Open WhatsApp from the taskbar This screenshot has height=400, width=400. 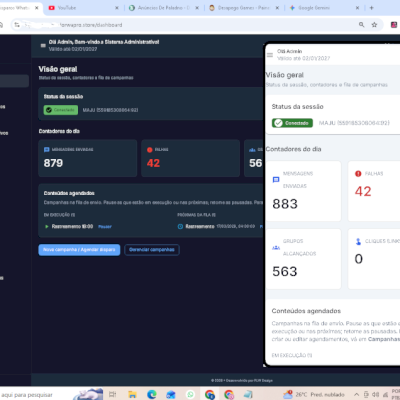[190, 395]
